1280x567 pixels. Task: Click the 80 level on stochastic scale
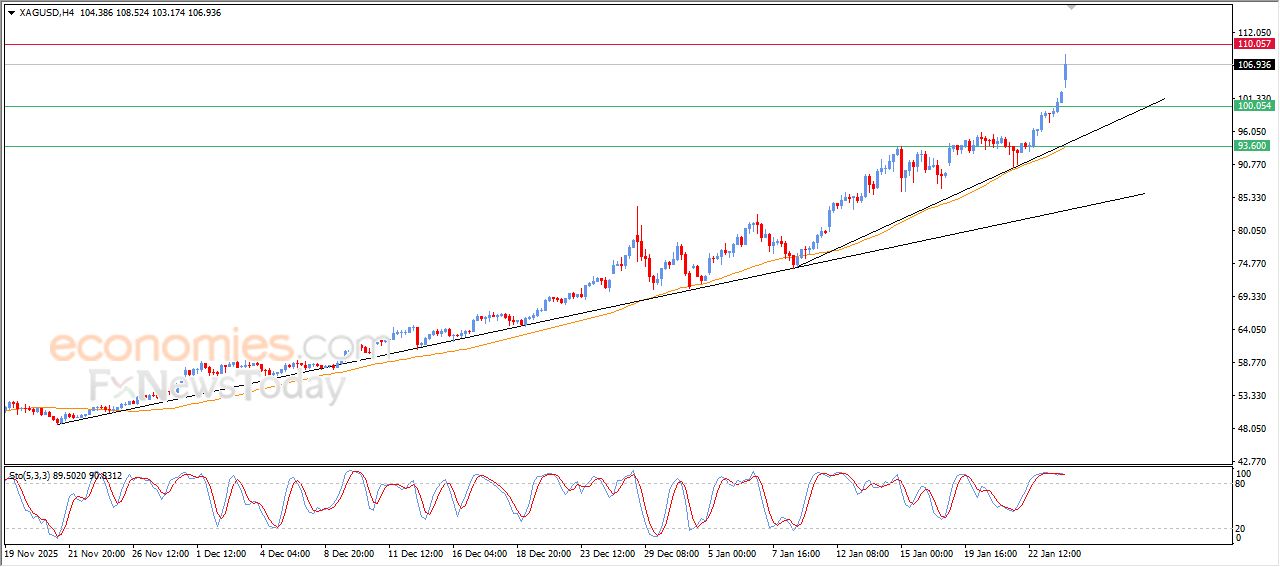point(1241,484)
